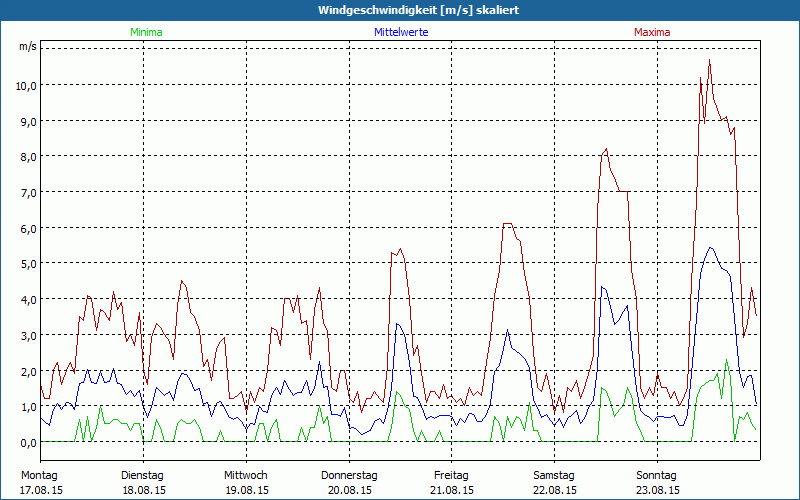The image size is (800, 500).
Task: Select the Dienstag 18.08.15 date label
Action: pyautogui.click(x=143, y=482)
